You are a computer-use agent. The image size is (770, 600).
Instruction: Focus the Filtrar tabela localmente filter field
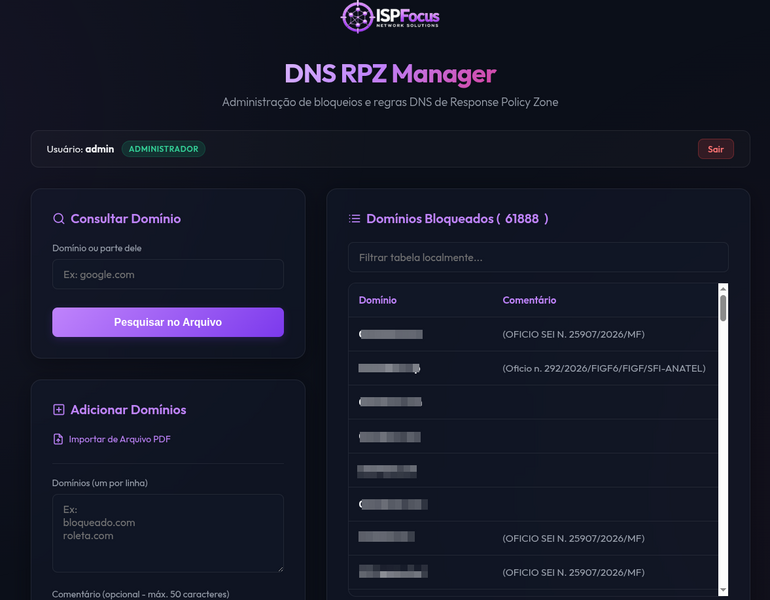[x=538, y=257]
